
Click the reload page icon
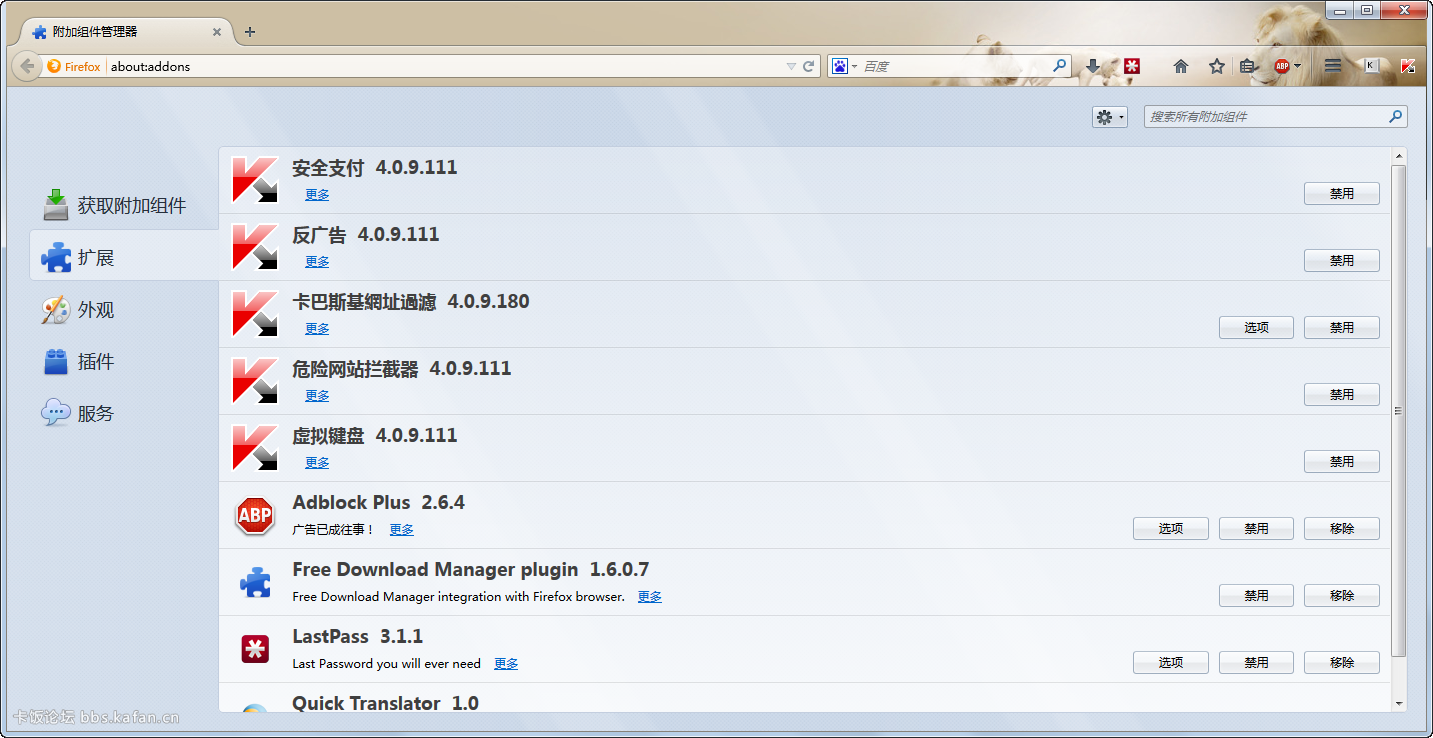809,66
